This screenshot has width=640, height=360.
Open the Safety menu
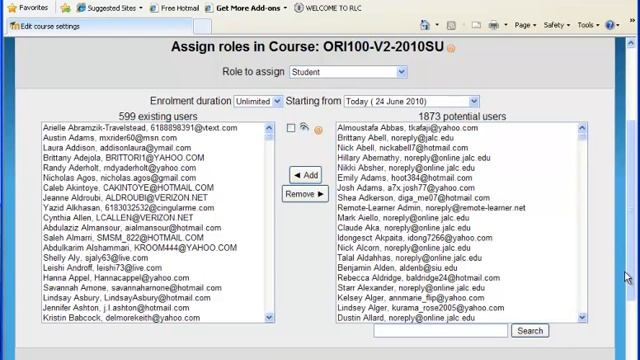[557, 25]
